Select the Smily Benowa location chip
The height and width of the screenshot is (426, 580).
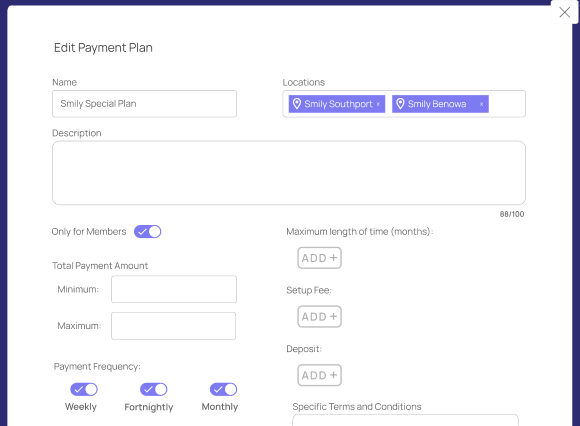pos(440,104)
